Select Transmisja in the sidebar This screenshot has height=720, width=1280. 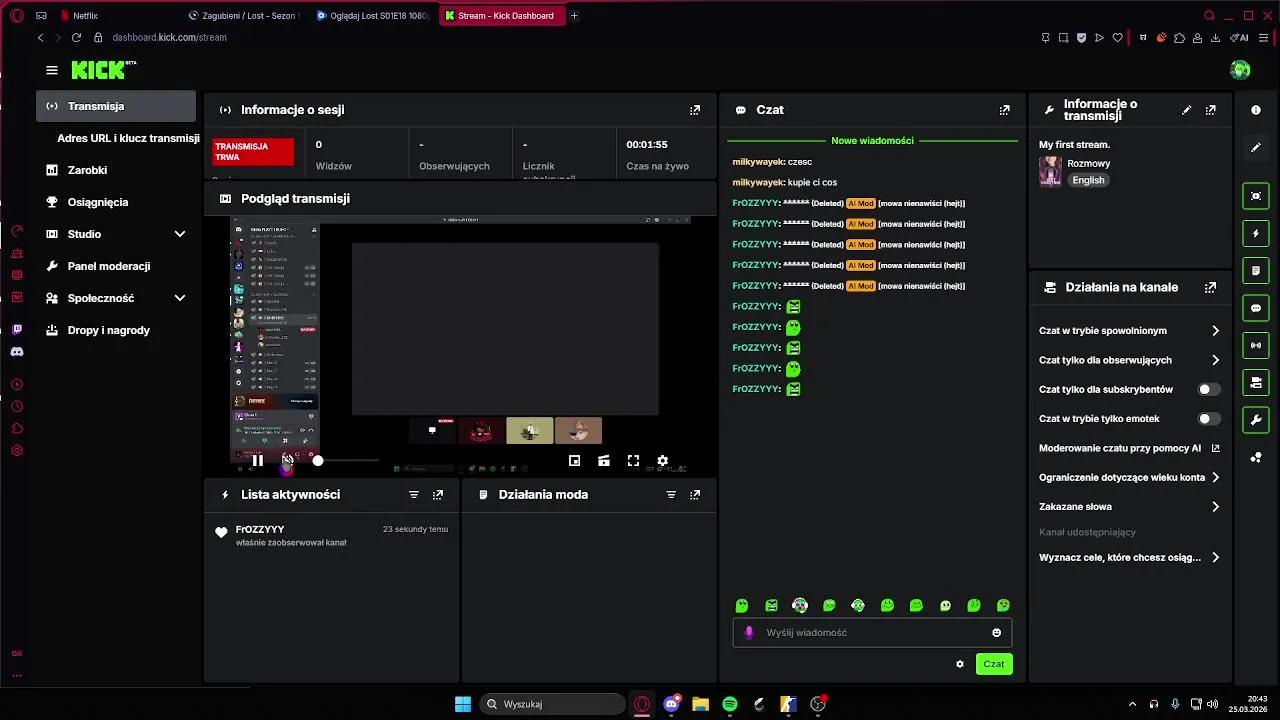(116, 106)
